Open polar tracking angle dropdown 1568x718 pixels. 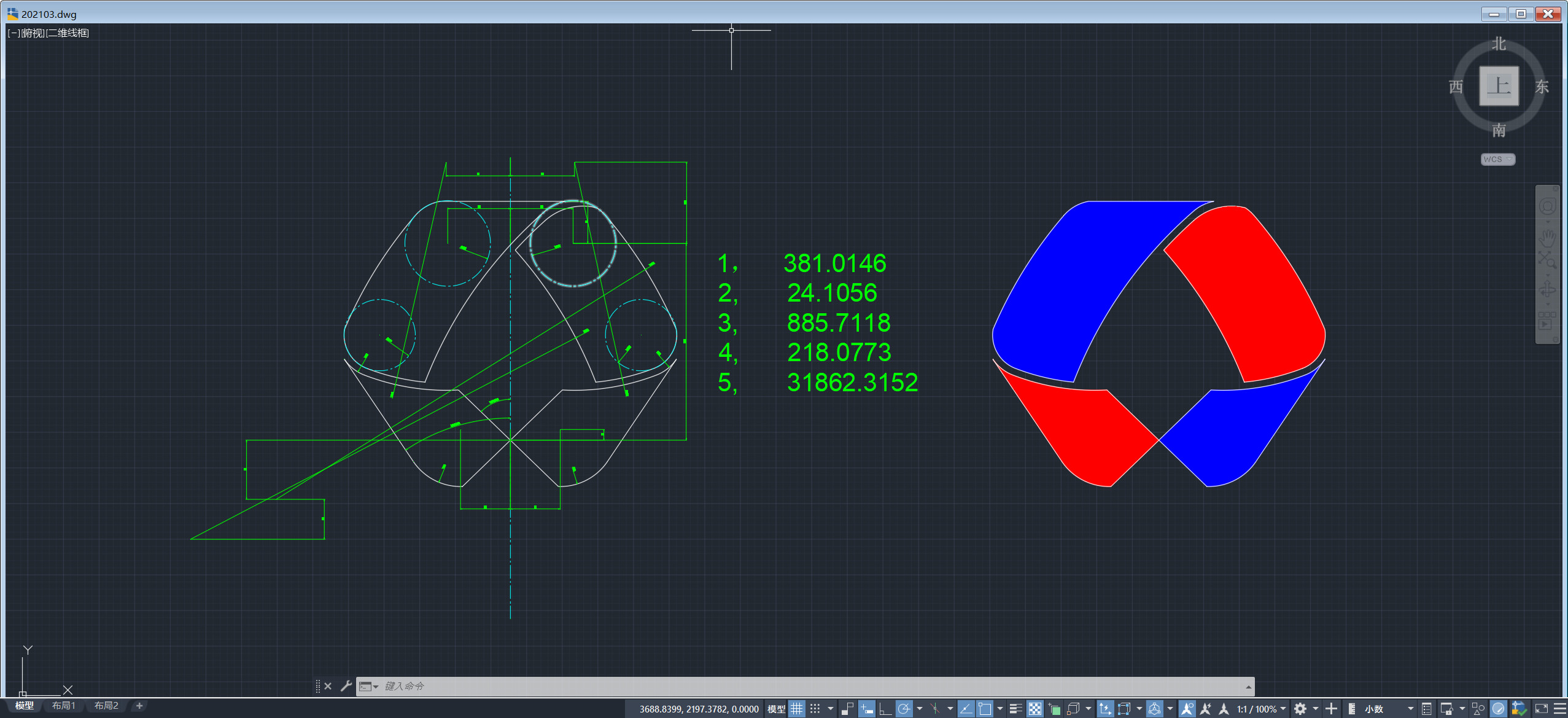pos(919,709)
